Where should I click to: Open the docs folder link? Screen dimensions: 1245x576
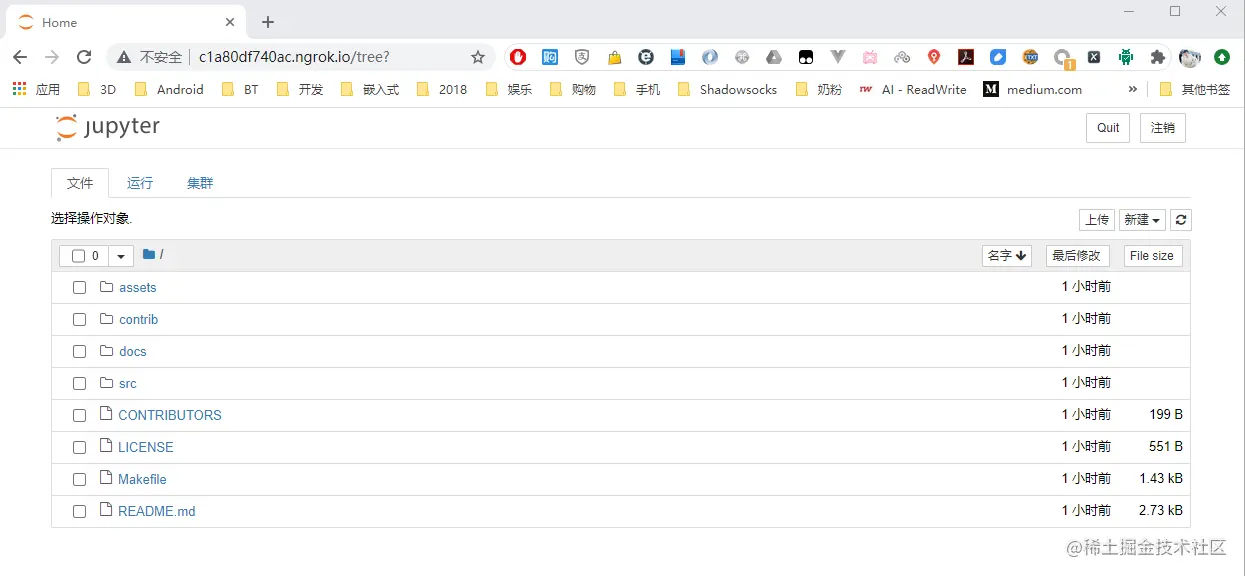click(x=133, y=351)
